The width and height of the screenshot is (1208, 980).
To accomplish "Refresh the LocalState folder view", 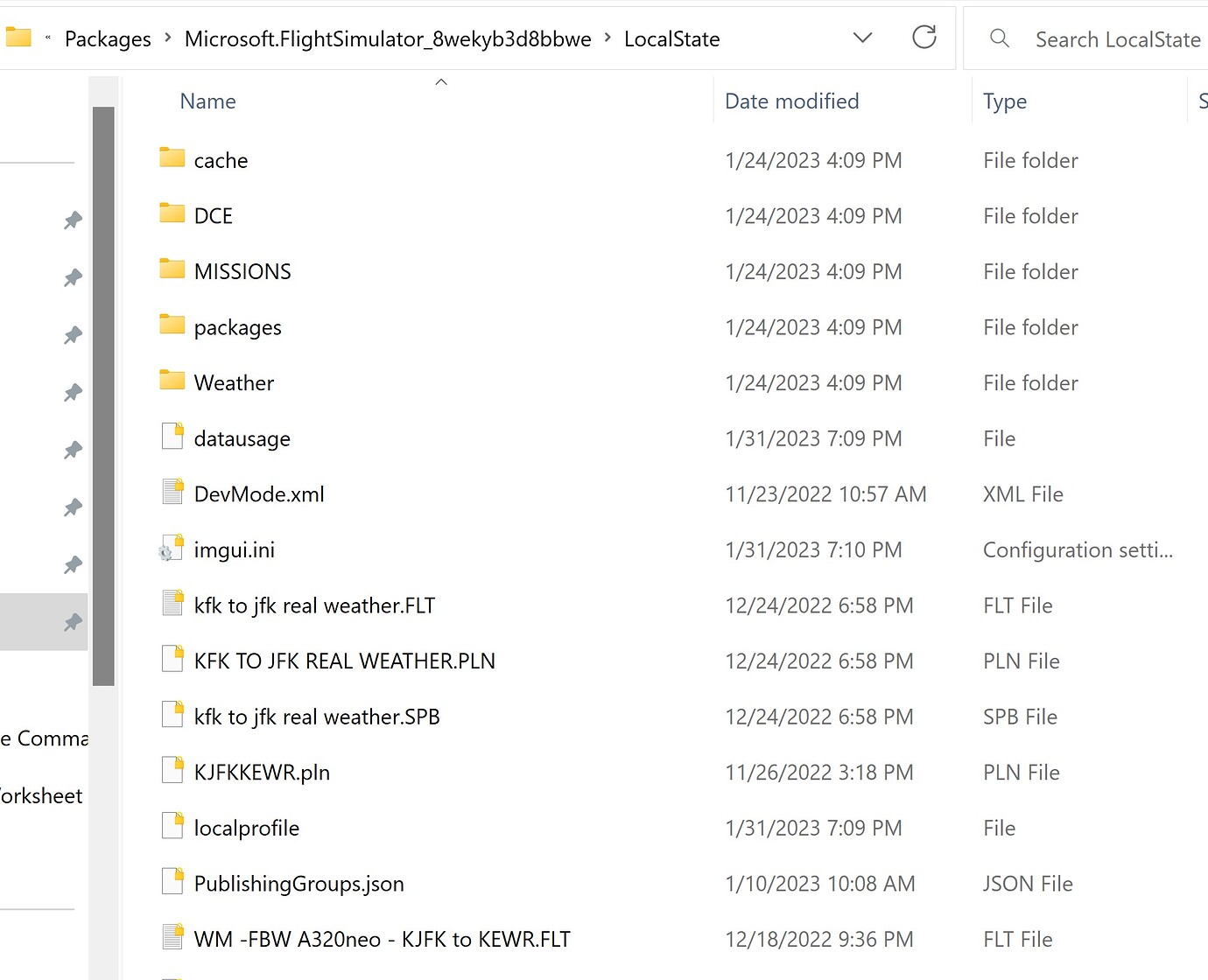I will pyautogui.click(x=924, y=37).
